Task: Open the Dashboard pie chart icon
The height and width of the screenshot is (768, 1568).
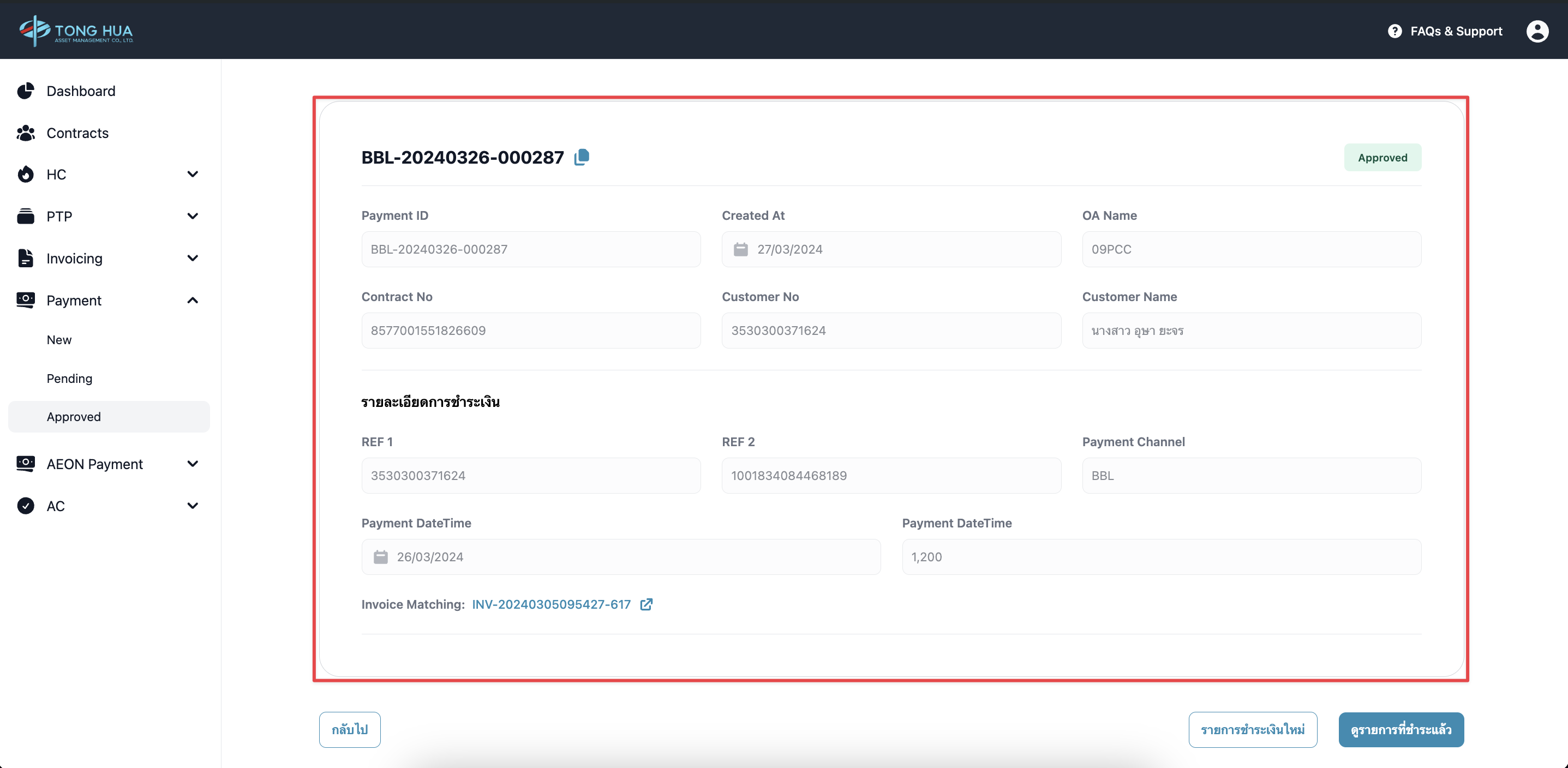Action: [x=25, y=91]
